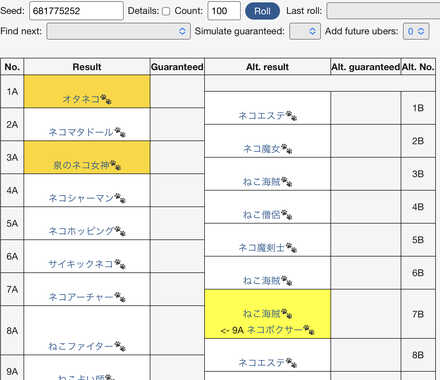Image resolution: width=440 pixels, height=380 pixels.
Task: Click the paw icon beside サイキックネコ
Action: pos(120,264)
